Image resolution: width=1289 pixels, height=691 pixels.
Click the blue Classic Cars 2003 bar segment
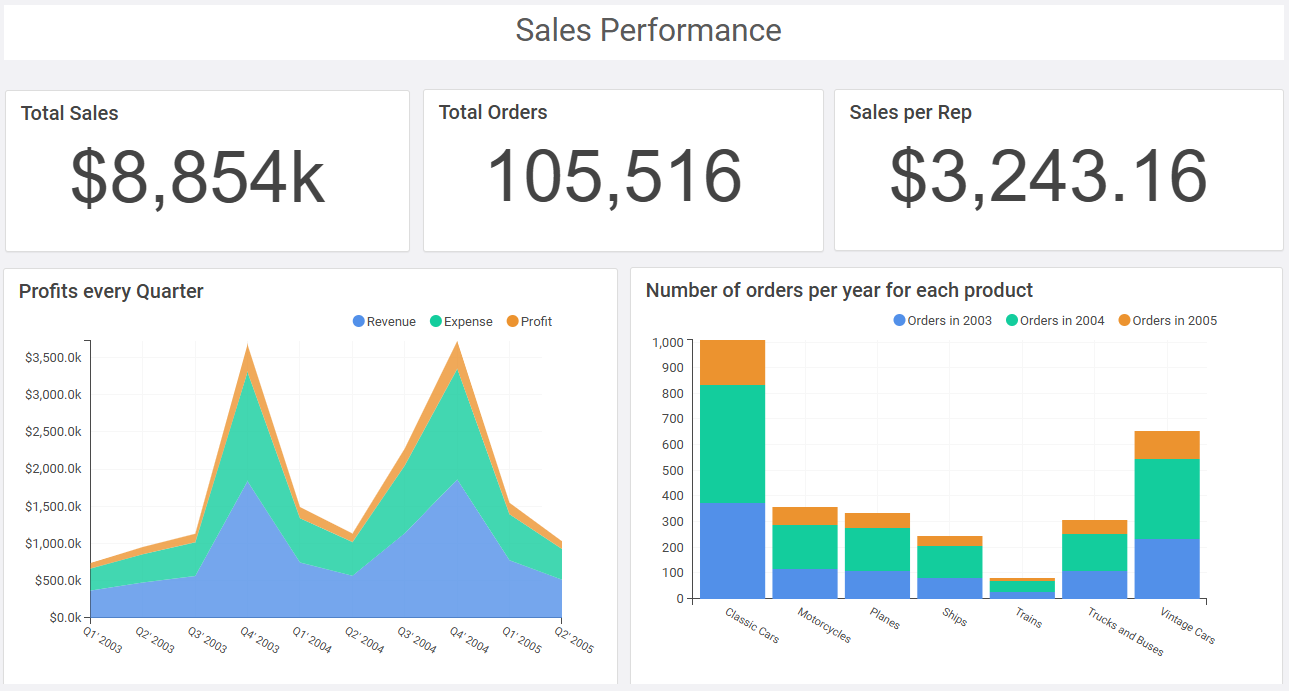(x=732, y=551)
